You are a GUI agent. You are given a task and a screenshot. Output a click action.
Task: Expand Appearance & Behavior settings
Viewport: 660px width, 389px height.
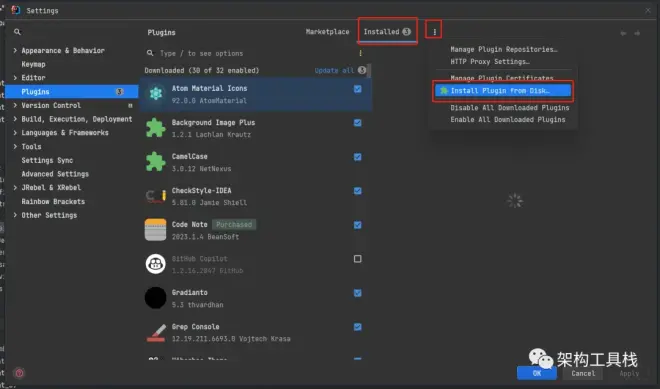click(15, 51)
